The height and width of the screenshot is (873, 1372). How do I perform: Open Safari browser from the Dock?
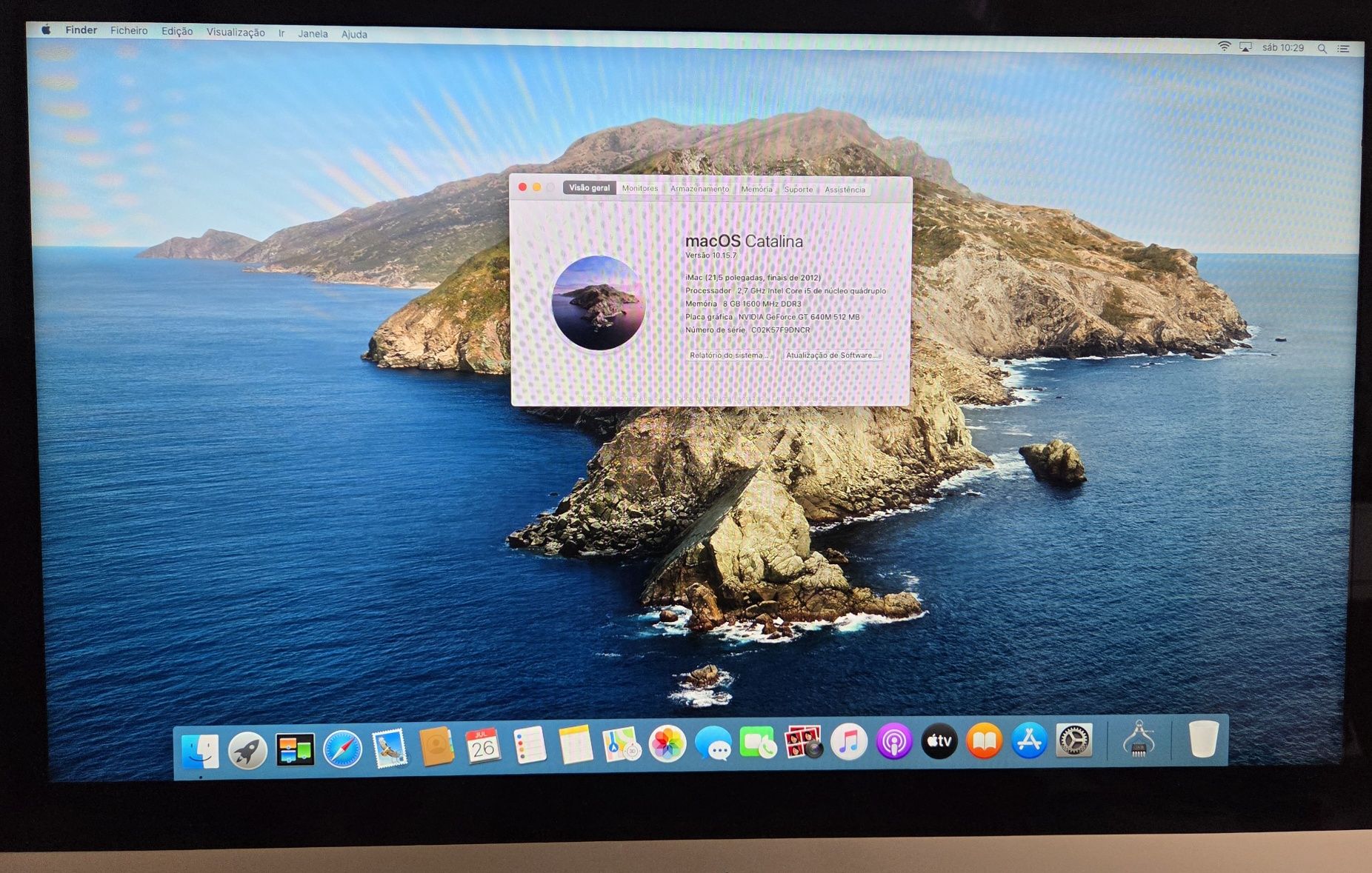(x=342, y=749)
